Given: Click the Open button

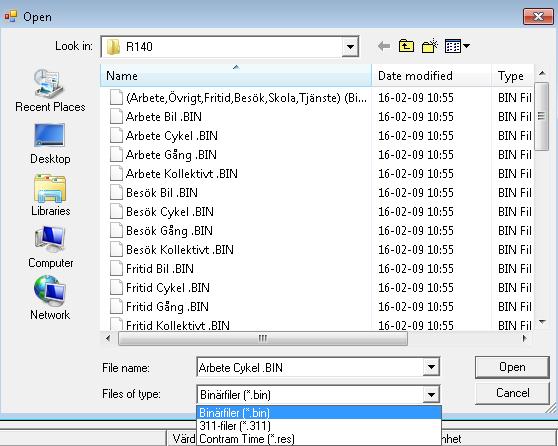Looking at the screenshot, I should pyautogui.click(x=512, y=367).
